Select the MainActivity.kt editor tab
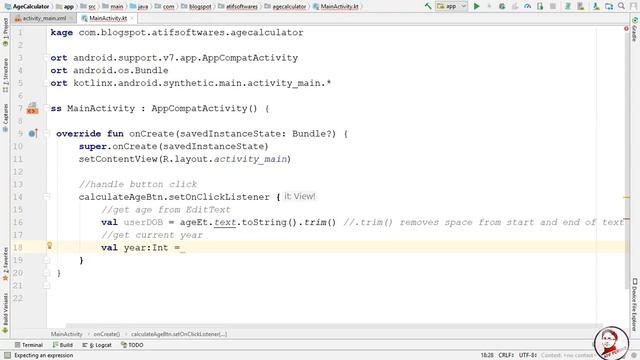Image resolution: width=640 pixels, height=360 pixels. (108, 18)
